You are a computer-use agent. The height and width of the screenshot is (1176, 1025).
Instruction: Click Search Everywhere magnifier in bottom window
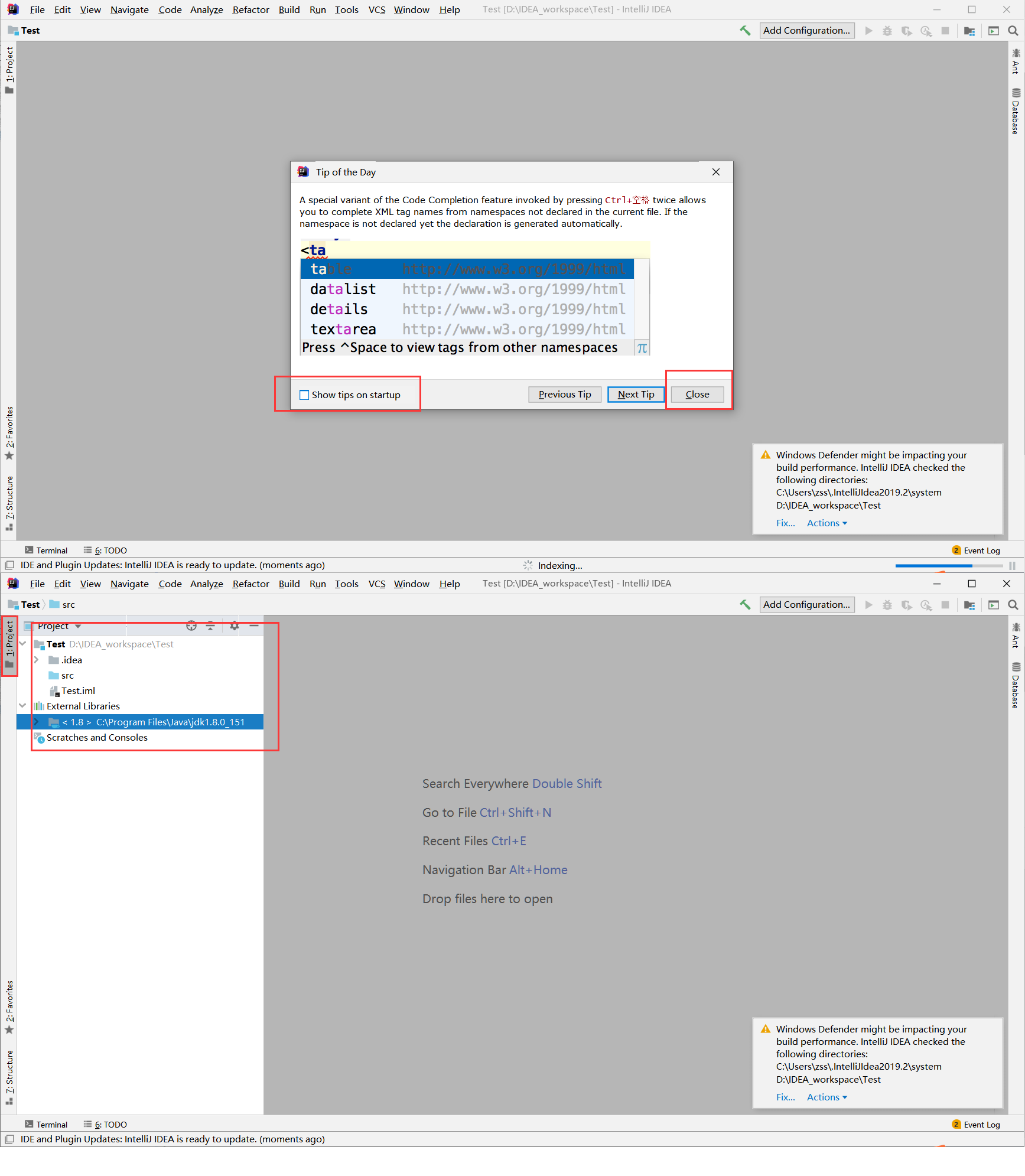click(x=1013, y=605)
